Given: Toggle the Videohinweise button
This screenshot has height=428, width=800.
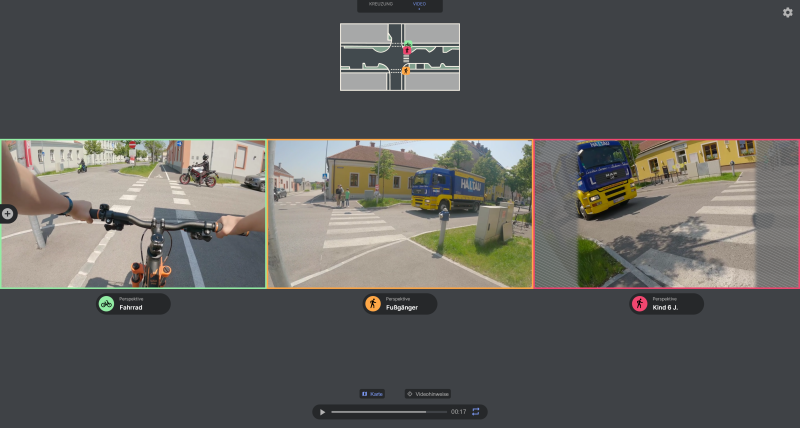Looking at the screenshot, I should [x=428, y=394].
